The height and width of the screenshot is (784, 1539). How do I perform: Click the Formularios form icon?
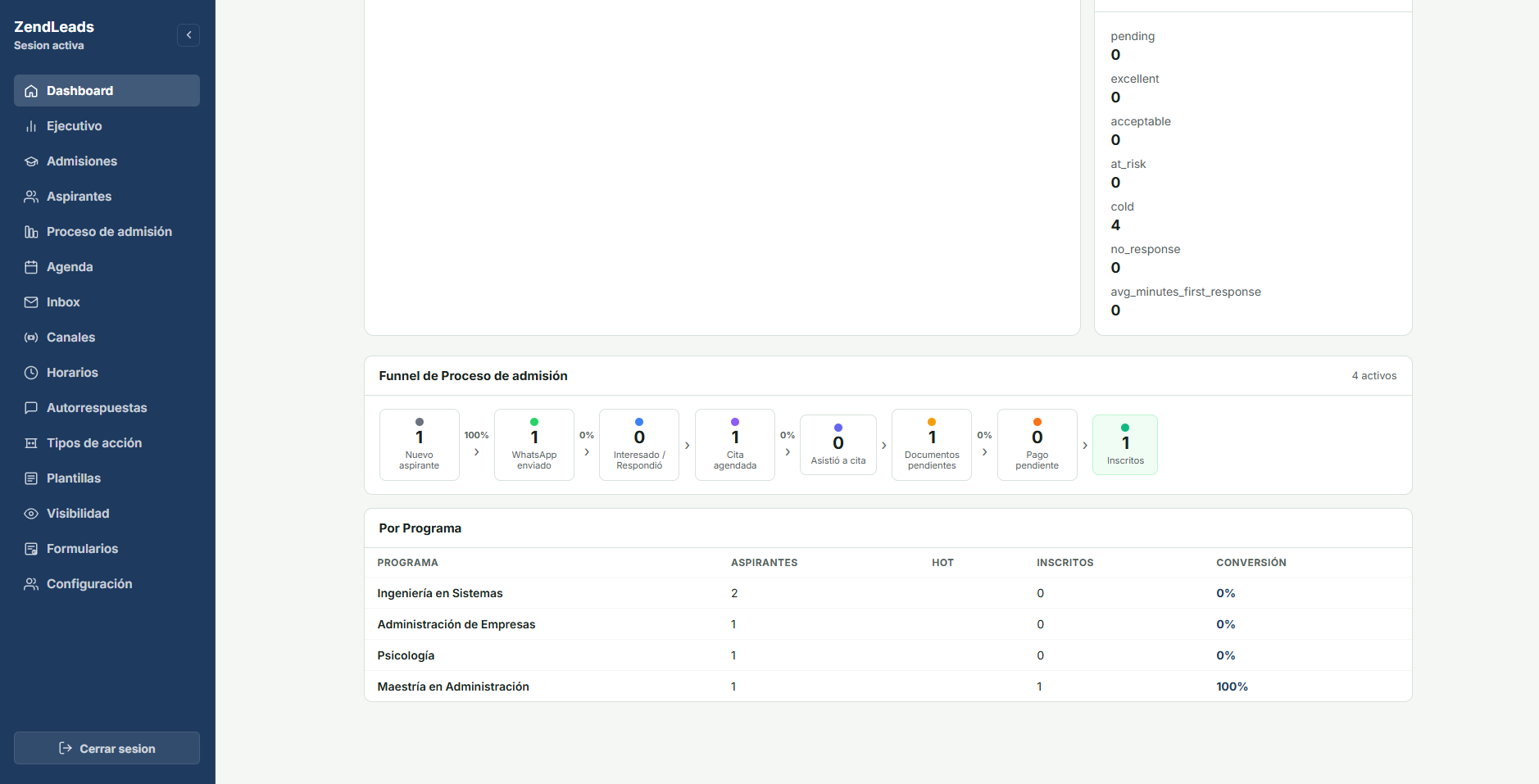31,549
